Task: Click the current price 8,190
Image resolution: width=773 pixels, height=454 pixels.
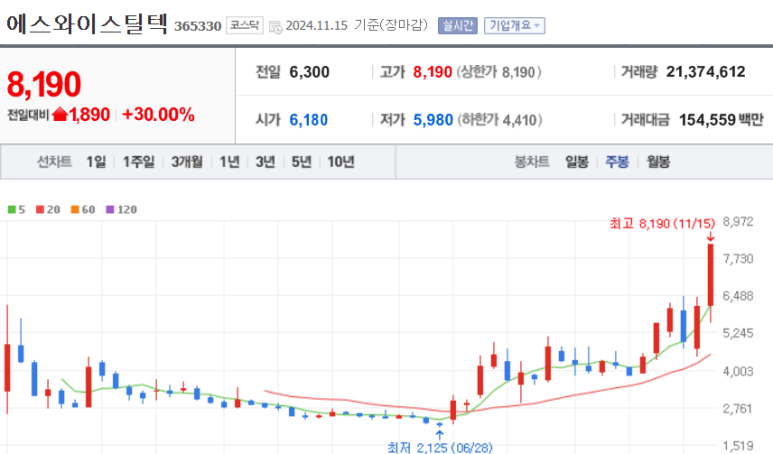Action: (x=44, y=84)
